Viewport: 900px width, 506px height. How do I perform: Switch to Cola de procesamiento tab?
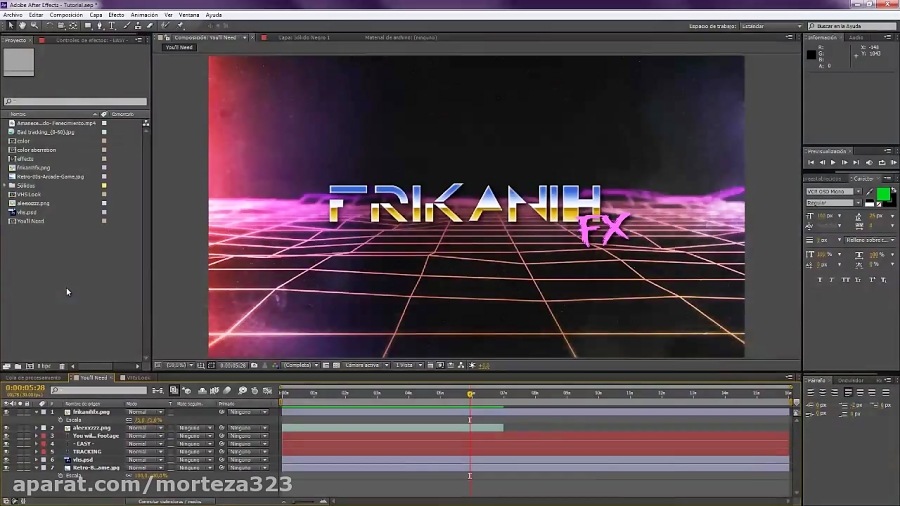(33, 377)
